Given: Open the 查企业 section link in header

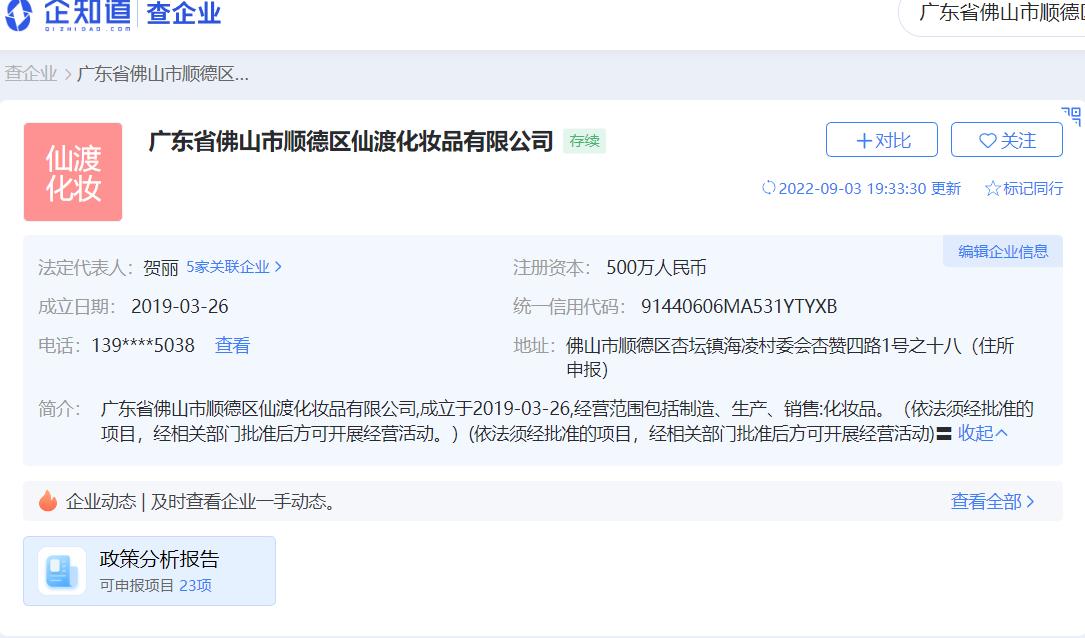Looking at the screenshot, I should (x=183, y=13).
